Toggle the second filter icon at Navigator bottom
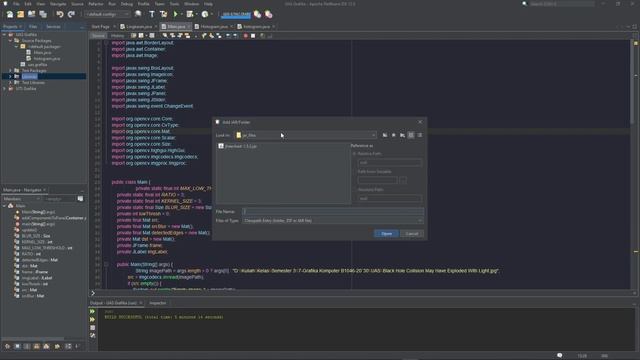The image size is (640, 360). pos(17,346)
